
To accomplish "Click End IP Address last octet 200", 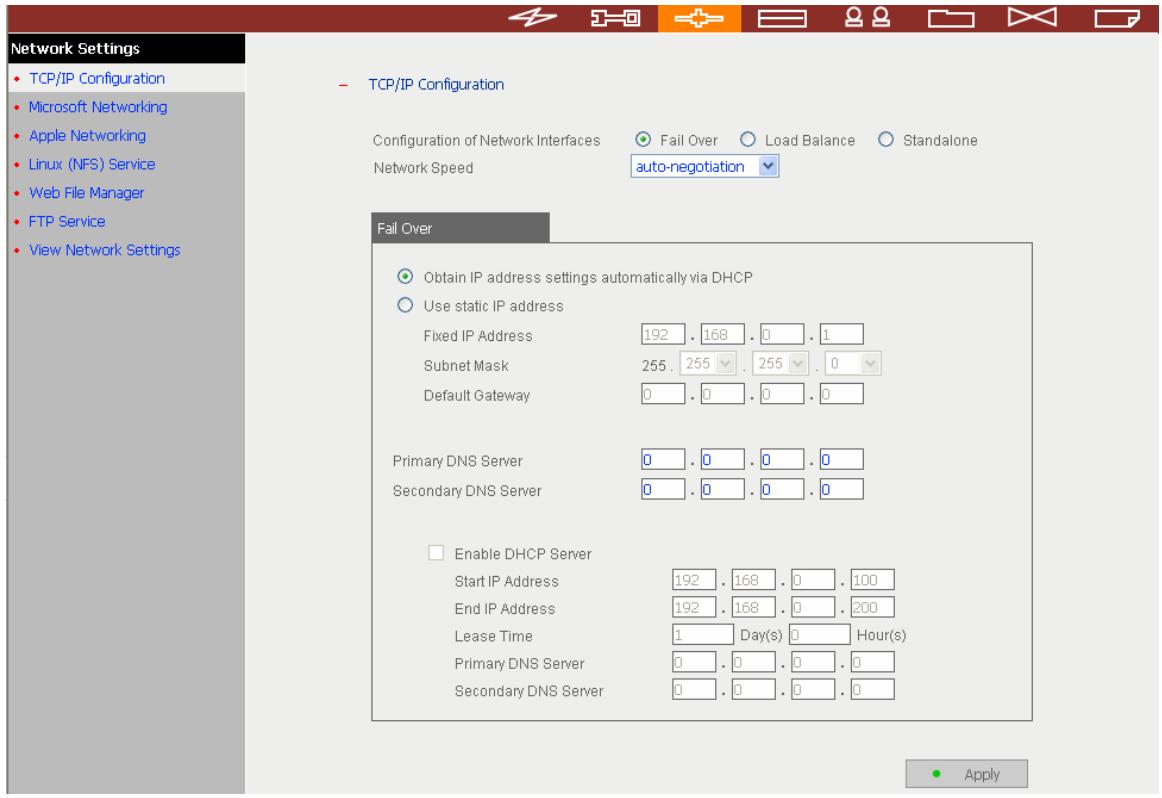I will click(872, 607).
